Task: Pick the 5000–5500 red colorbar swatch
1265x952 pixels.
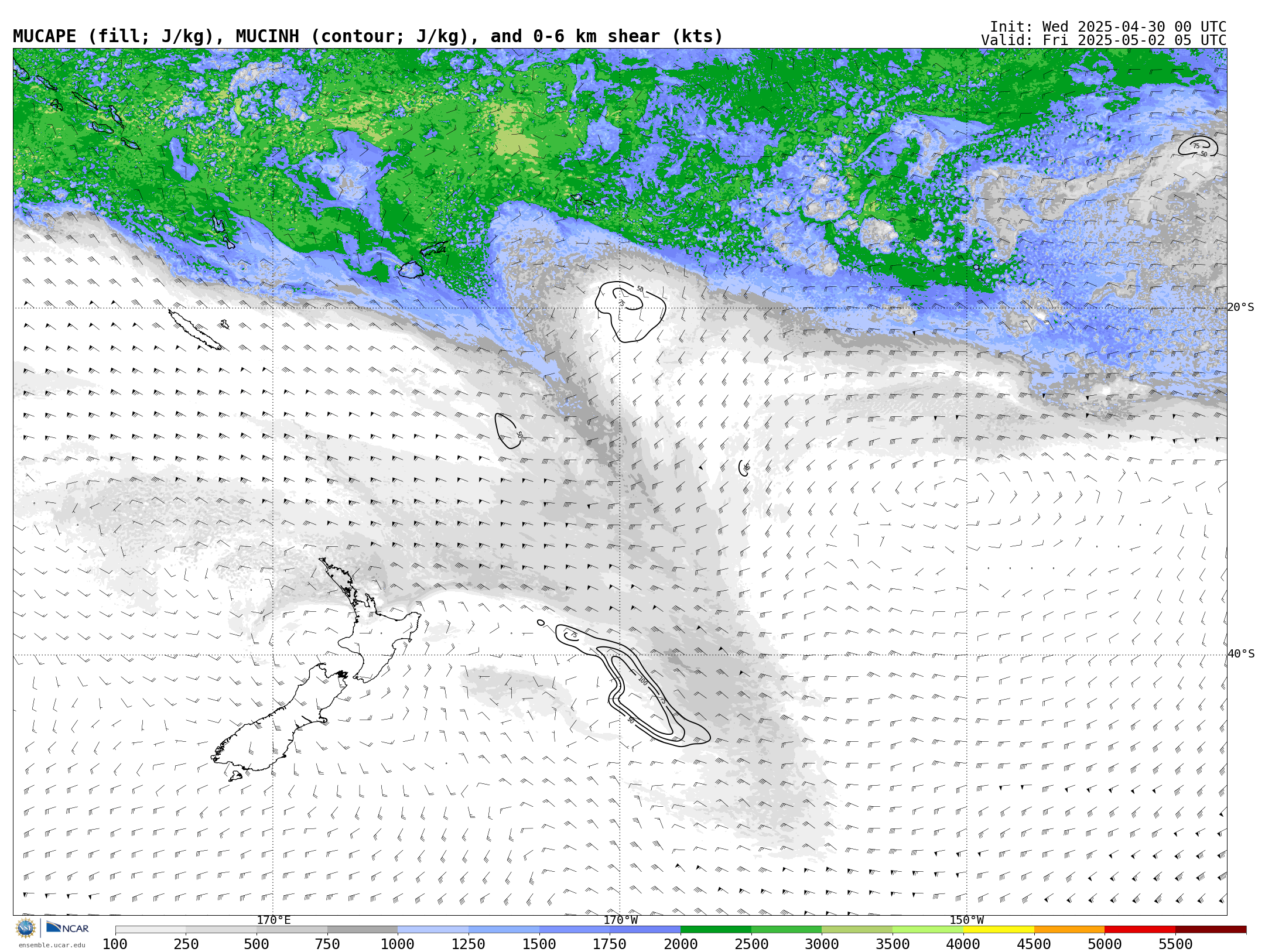Action: 1140,930
